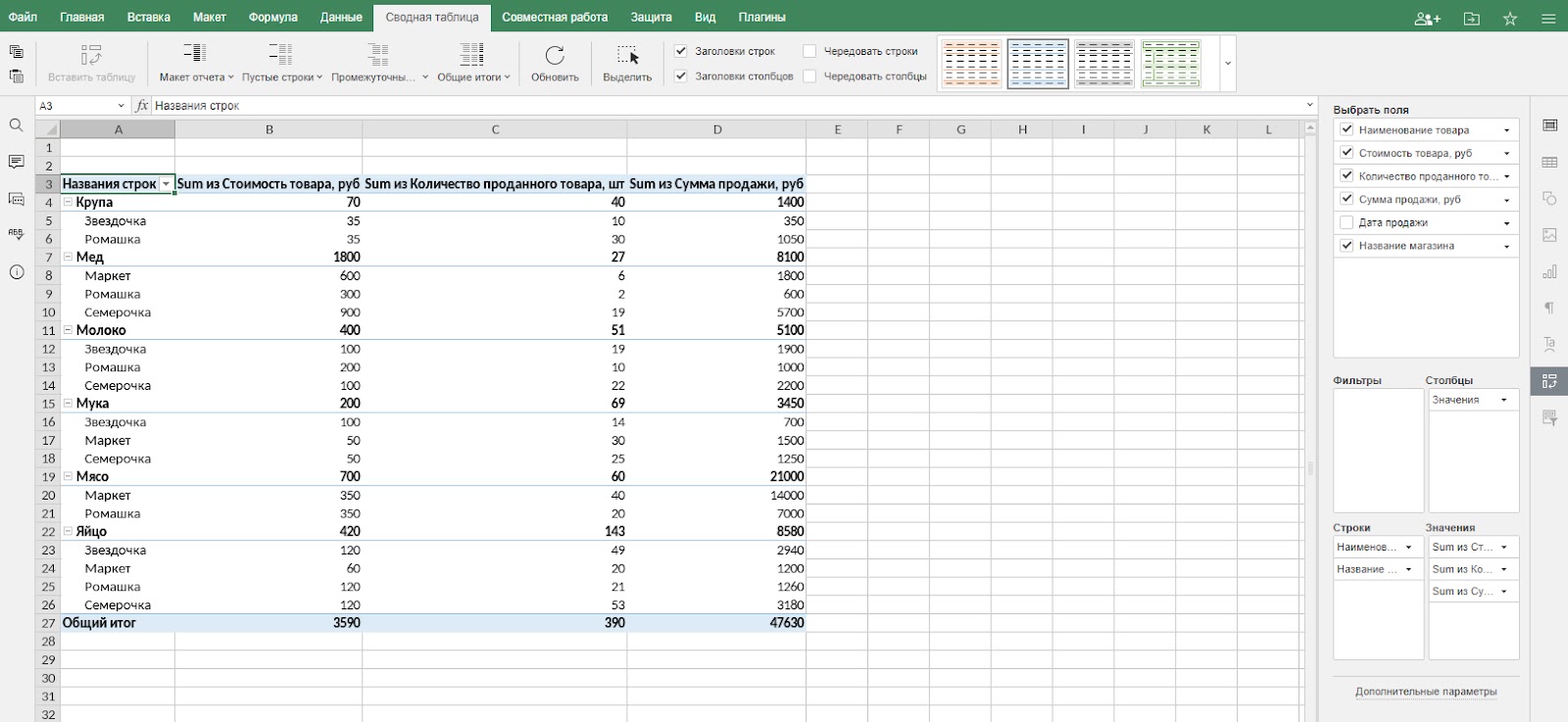Switch to the Плагины tab
1568x722 pixels.
pyautogui.click(x=761, y=18)
